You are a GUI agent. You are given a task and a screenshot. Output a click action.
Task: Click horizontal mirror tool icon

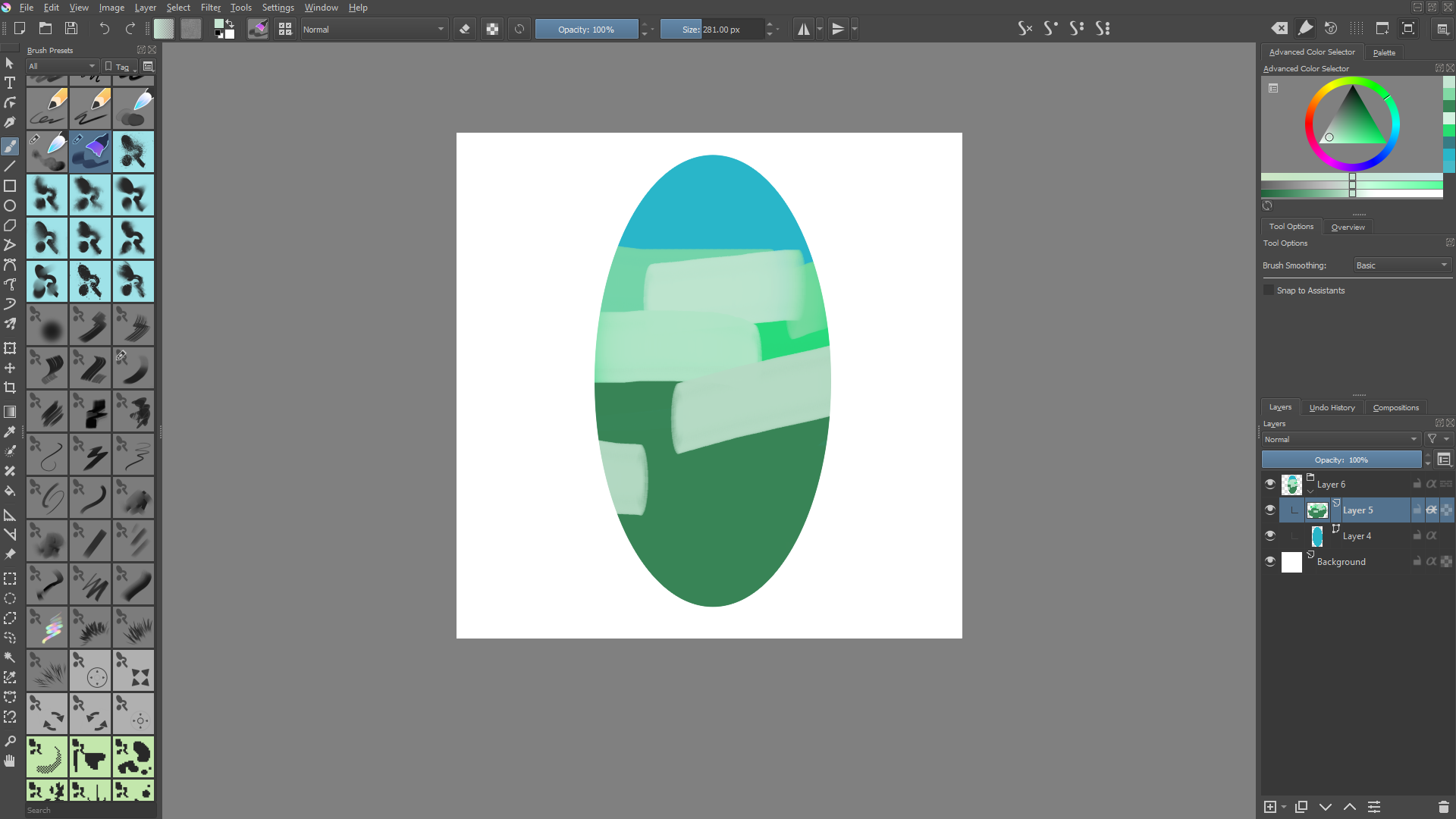[803, 30]
